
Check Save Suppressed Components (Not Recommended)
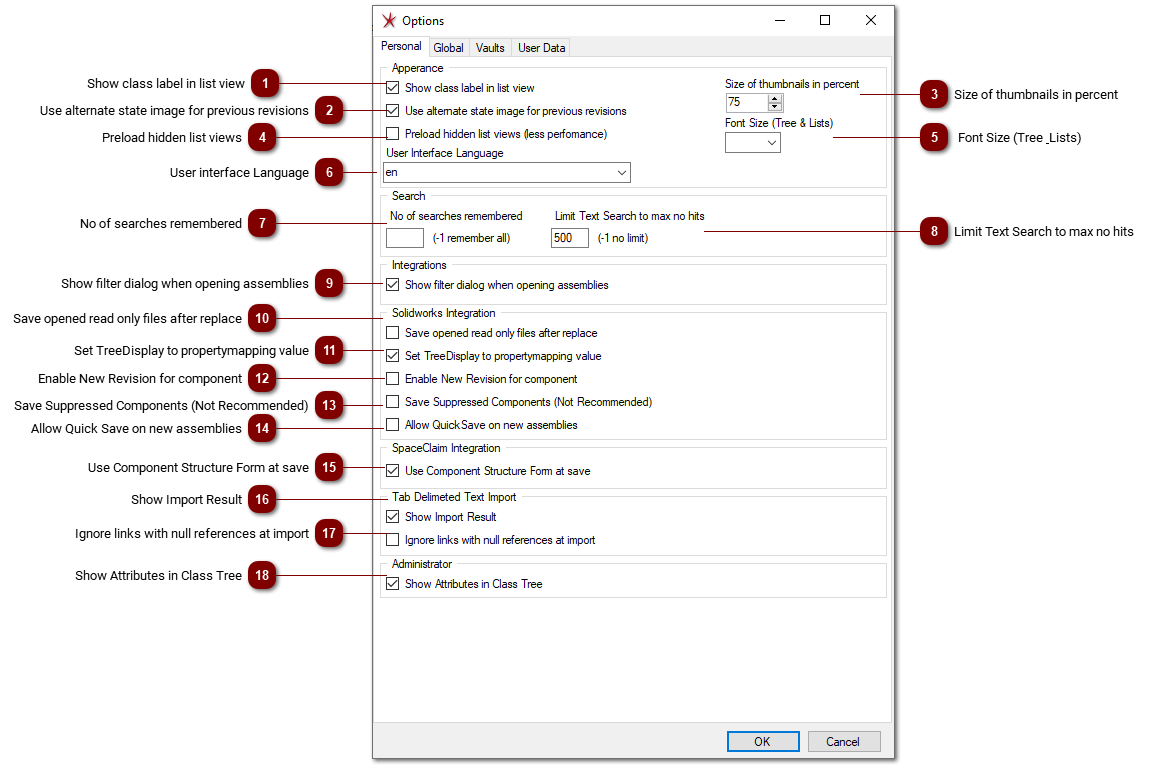(x=393, y=402)
